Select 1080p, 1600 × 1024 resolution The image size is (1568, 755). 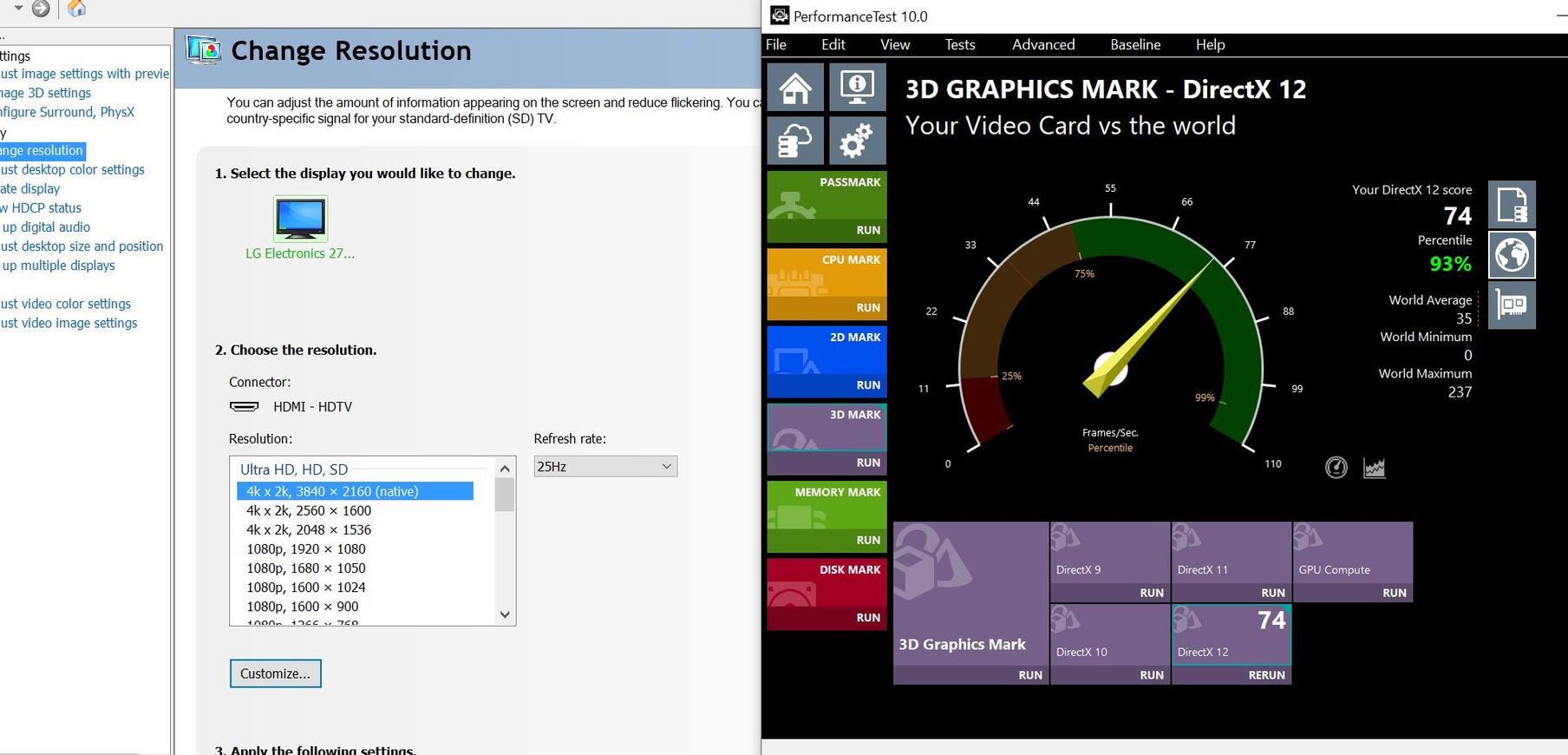pyautogui.click(x=306, y=587)
